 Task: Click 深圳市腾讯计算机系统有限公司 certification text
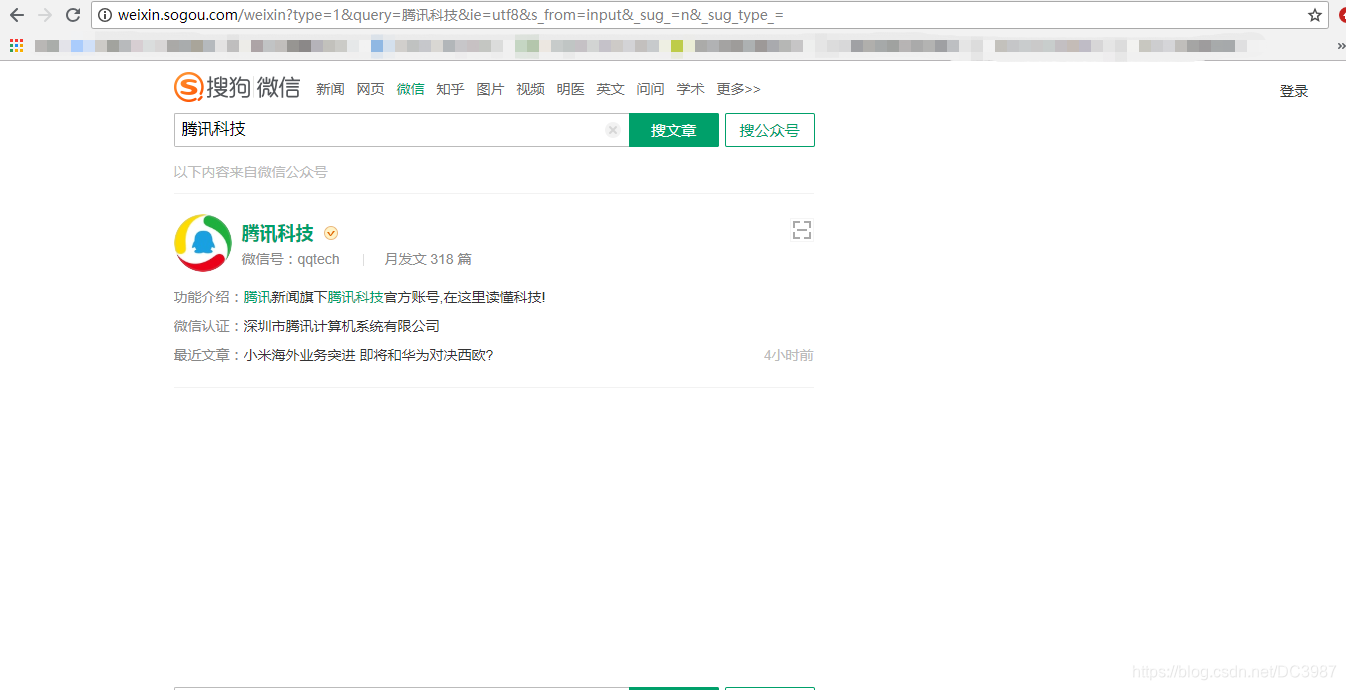(341, 326)
